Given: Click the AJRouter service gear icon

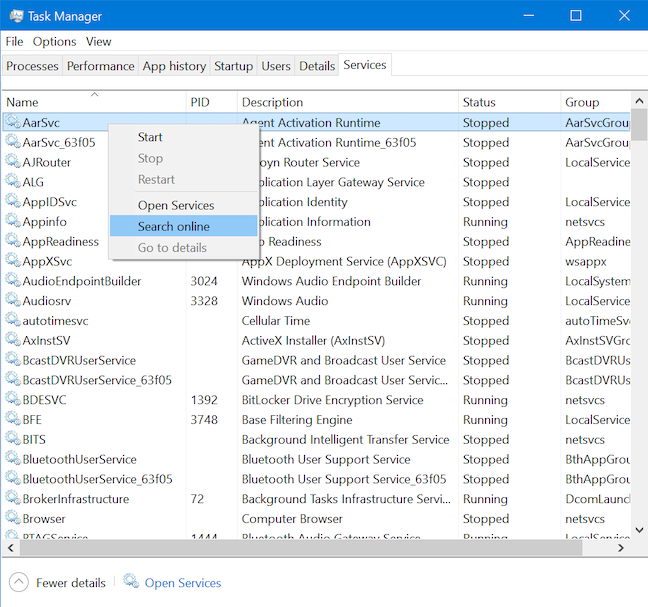Looking at the screenshot, I should coord(13,162).
